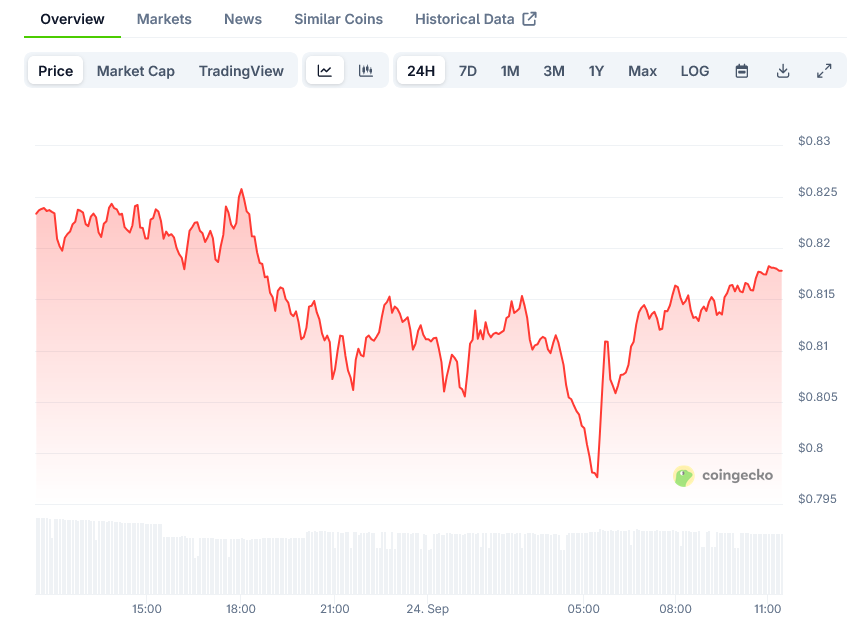
Task: Select the 24H time range
Action: pyautogui.click(x=421, y=71)
